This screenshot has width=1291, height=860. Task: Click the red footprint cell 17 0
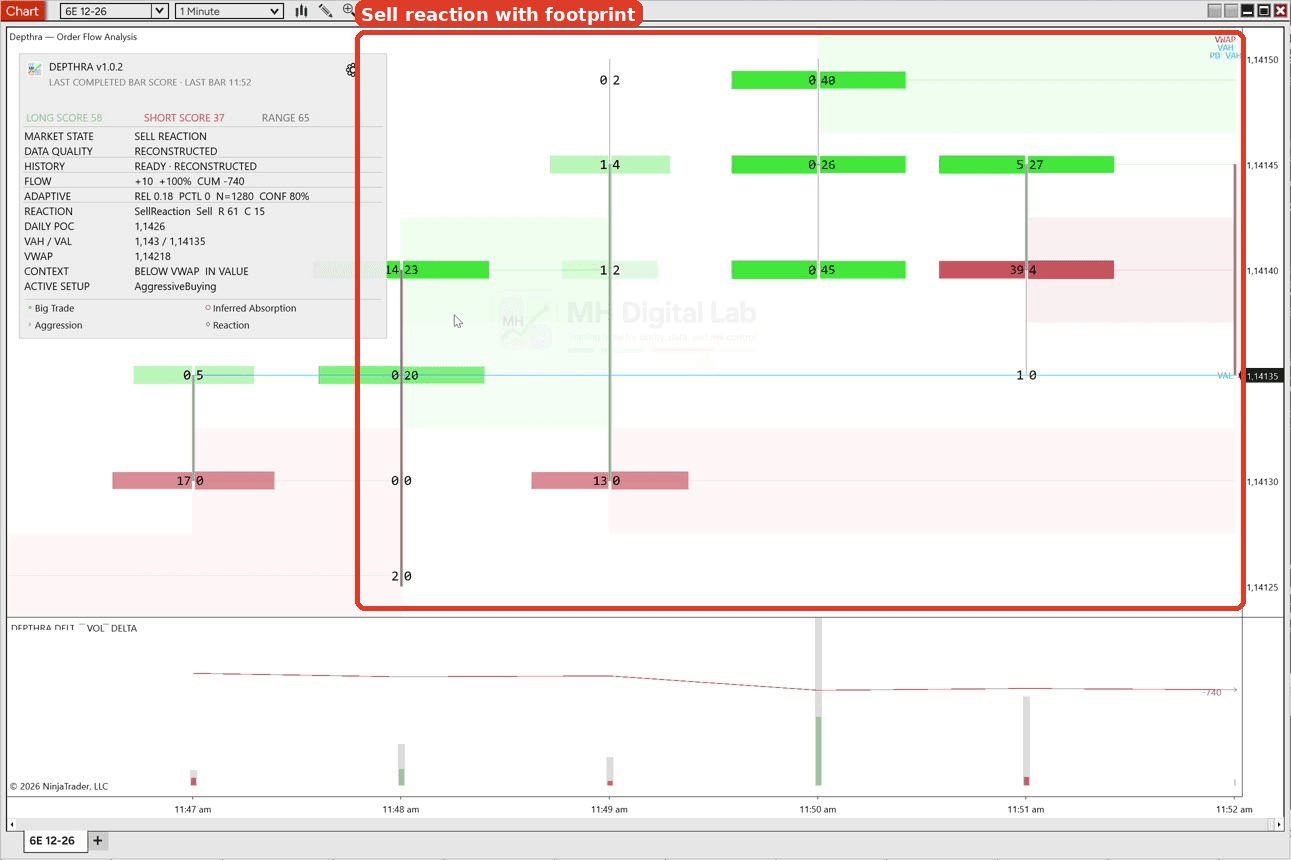tap(193, 481)
